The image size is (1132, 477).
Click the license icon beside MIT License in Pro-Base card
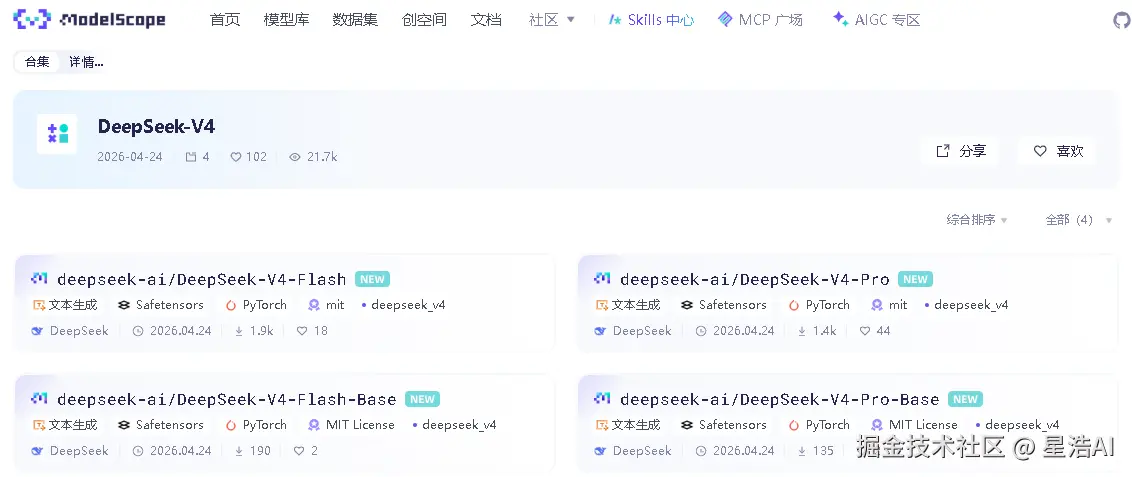pos(876,425)
